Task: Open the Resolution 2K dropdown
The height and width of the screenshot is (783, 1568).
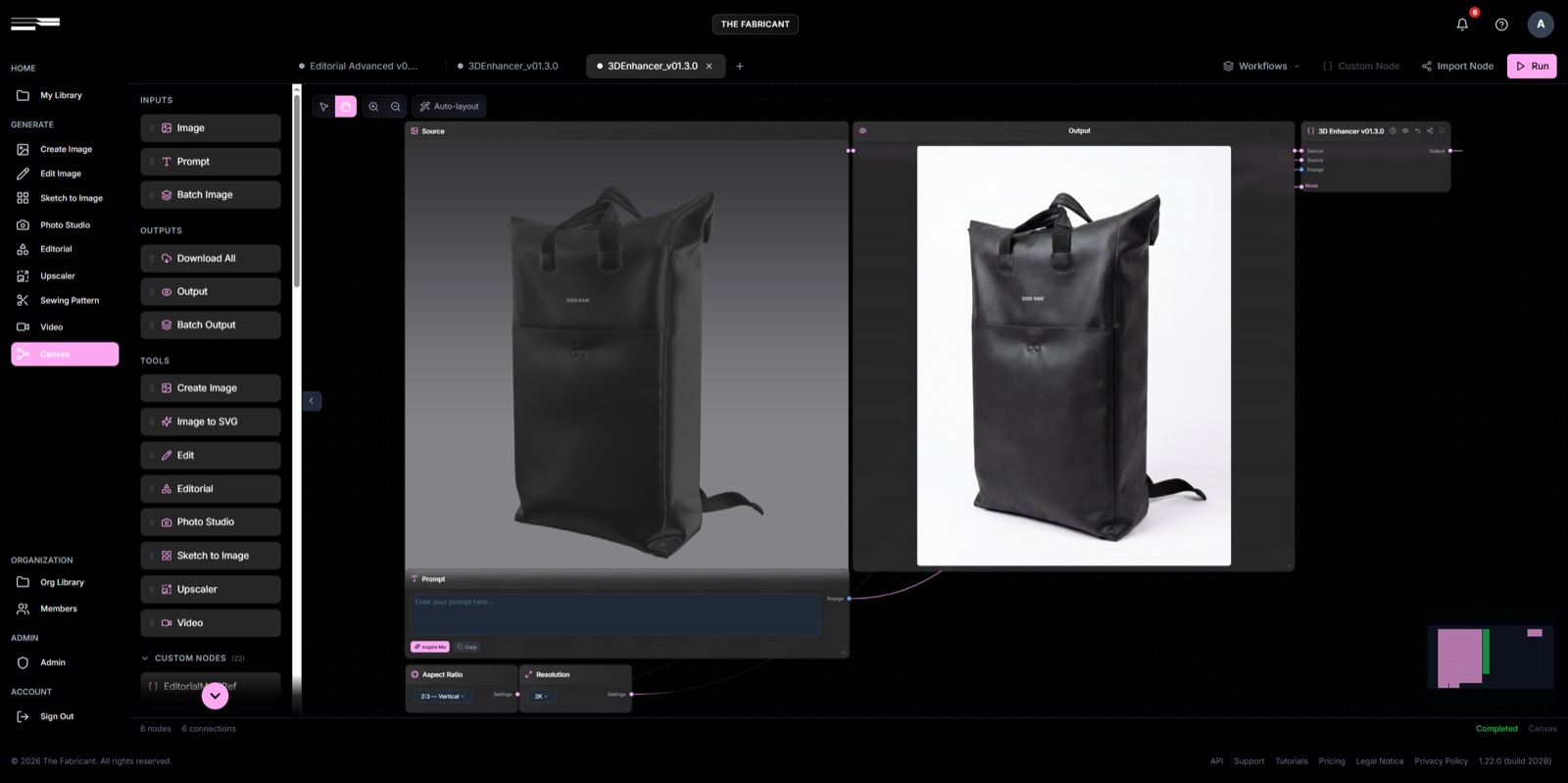Action: pos(542,696)
